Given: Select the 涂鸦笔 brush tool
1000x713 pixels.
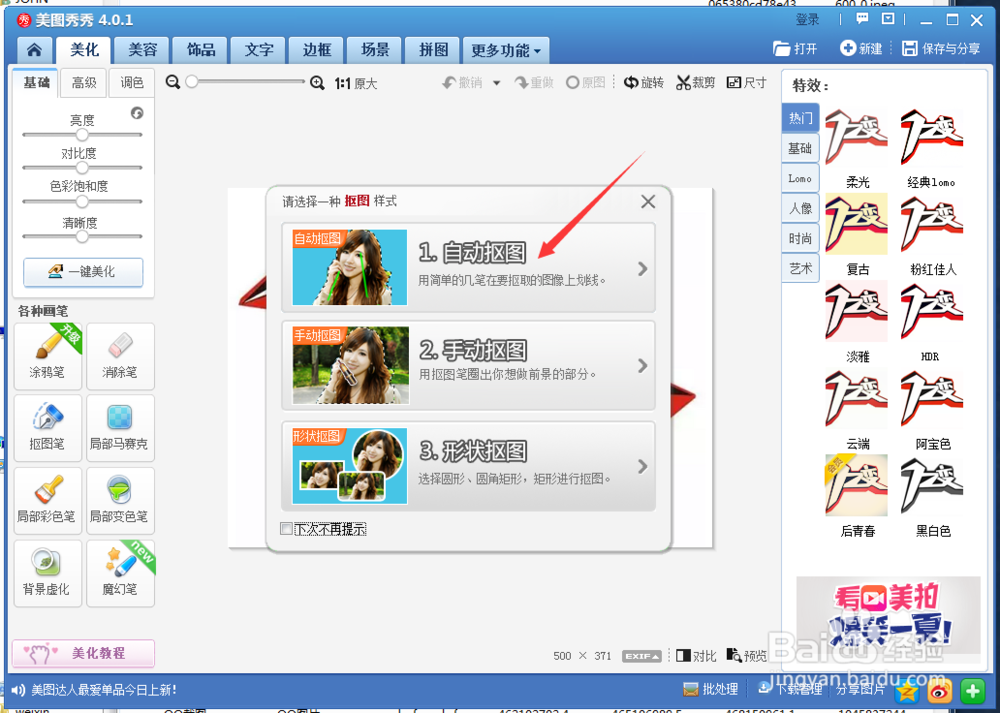Looking at the screenshot, I should (48, 356).
